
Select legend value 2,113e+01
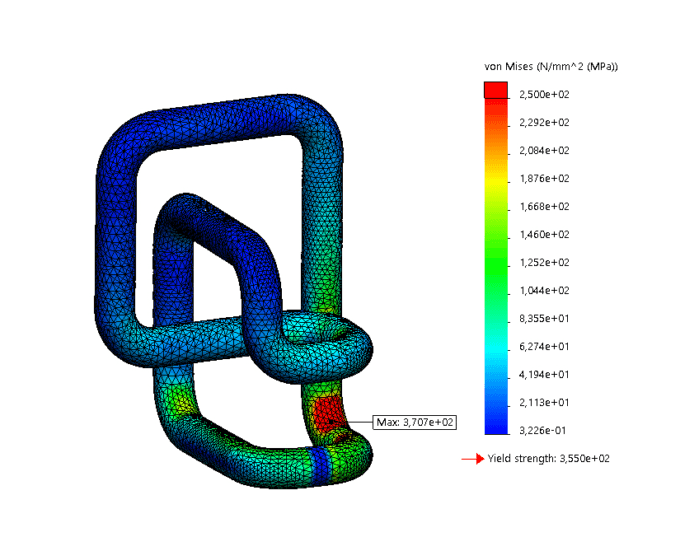pyautogui.click(x=544, y=403)
